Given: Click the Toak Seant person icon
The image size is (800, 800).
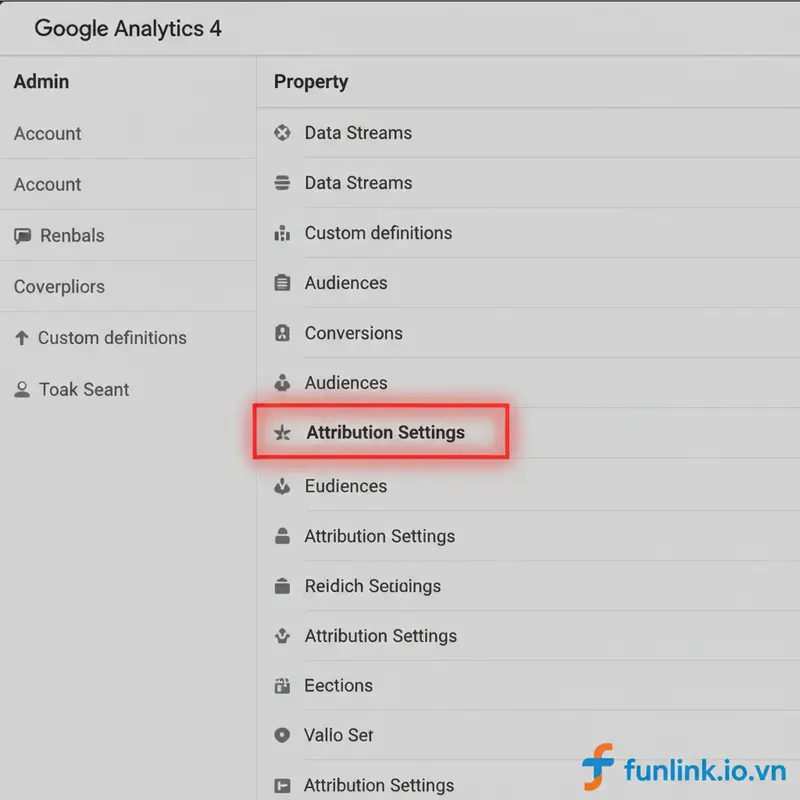Looking at the screenshot, I should (x=21, y=389).
